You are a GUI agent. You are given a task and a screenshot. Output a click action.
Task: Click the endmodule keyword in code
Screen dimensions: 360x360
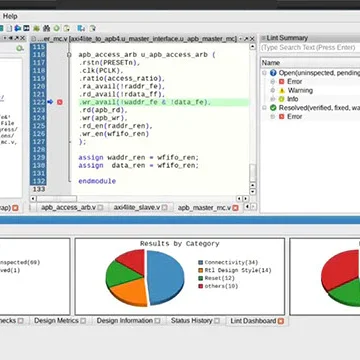pos(97,181)
